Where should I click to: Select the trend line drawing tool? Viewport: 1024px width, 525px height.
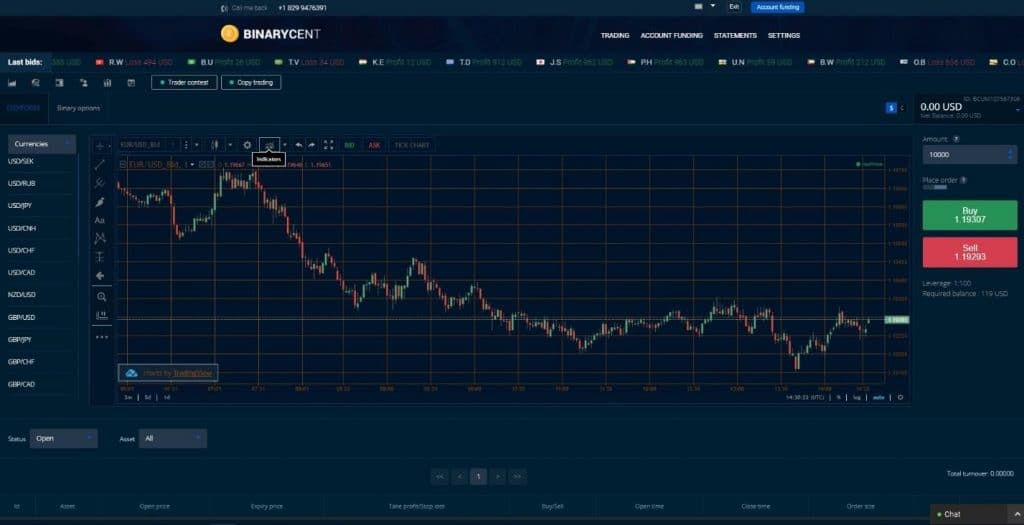click(99, 164)
